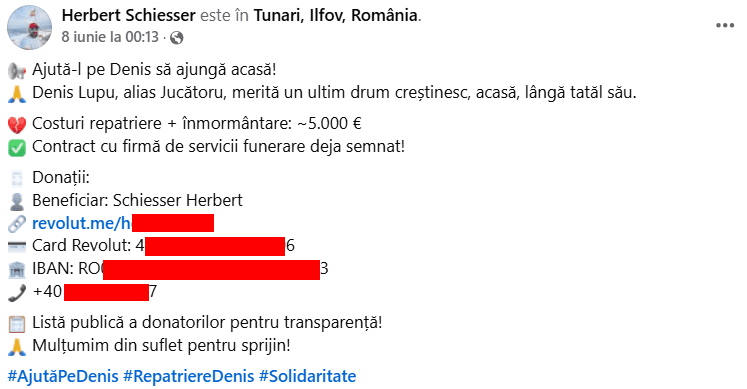Image resolution: width=747 pixels, height=389 pixels.
Task: Click the clipboard emoji before Listă publică
Action: pos(17,324)
